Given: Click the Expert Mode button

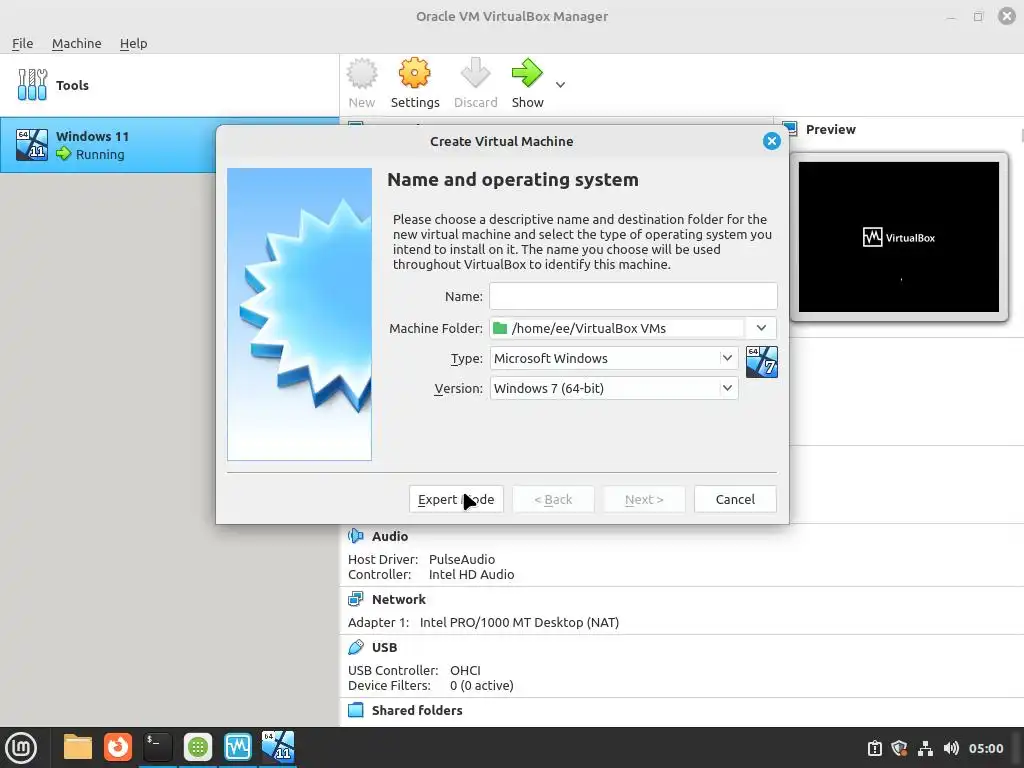Looking at the screenshot, I should tap(456, 499).
